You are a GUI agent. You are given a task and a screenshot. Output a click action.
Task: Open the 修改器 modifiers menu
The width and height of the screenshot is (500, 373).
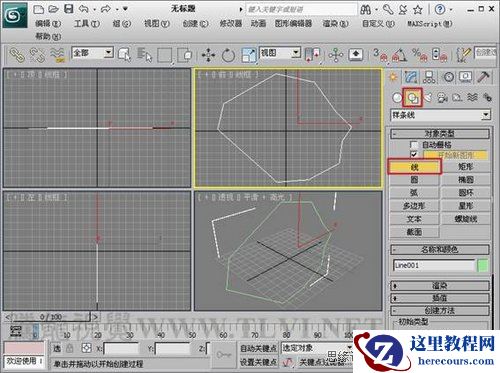point(230,23)
